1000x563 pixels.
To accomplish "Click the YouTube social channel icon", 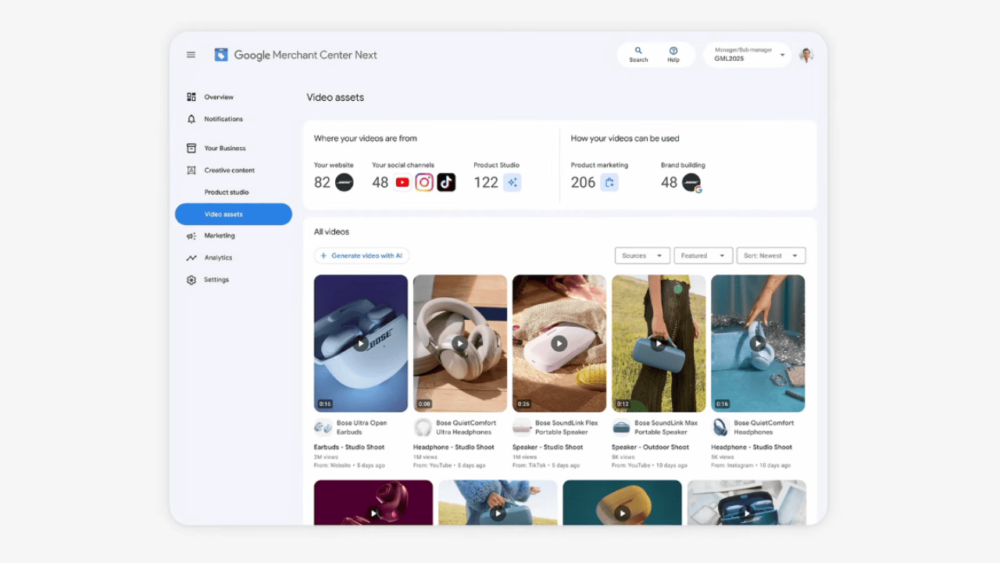I will tap(402, 182).
